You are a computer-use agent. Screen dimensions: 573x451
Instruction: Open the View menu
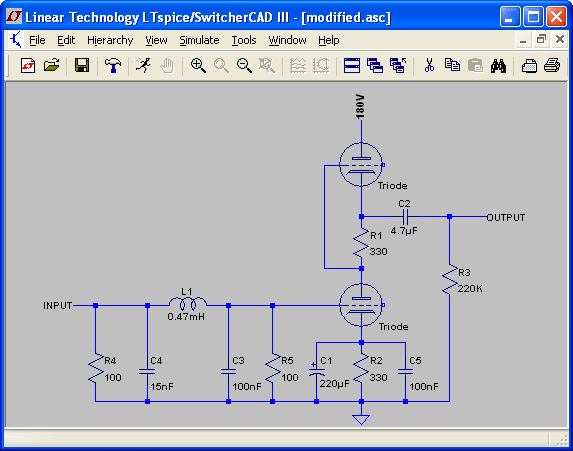tap(156, 40)
